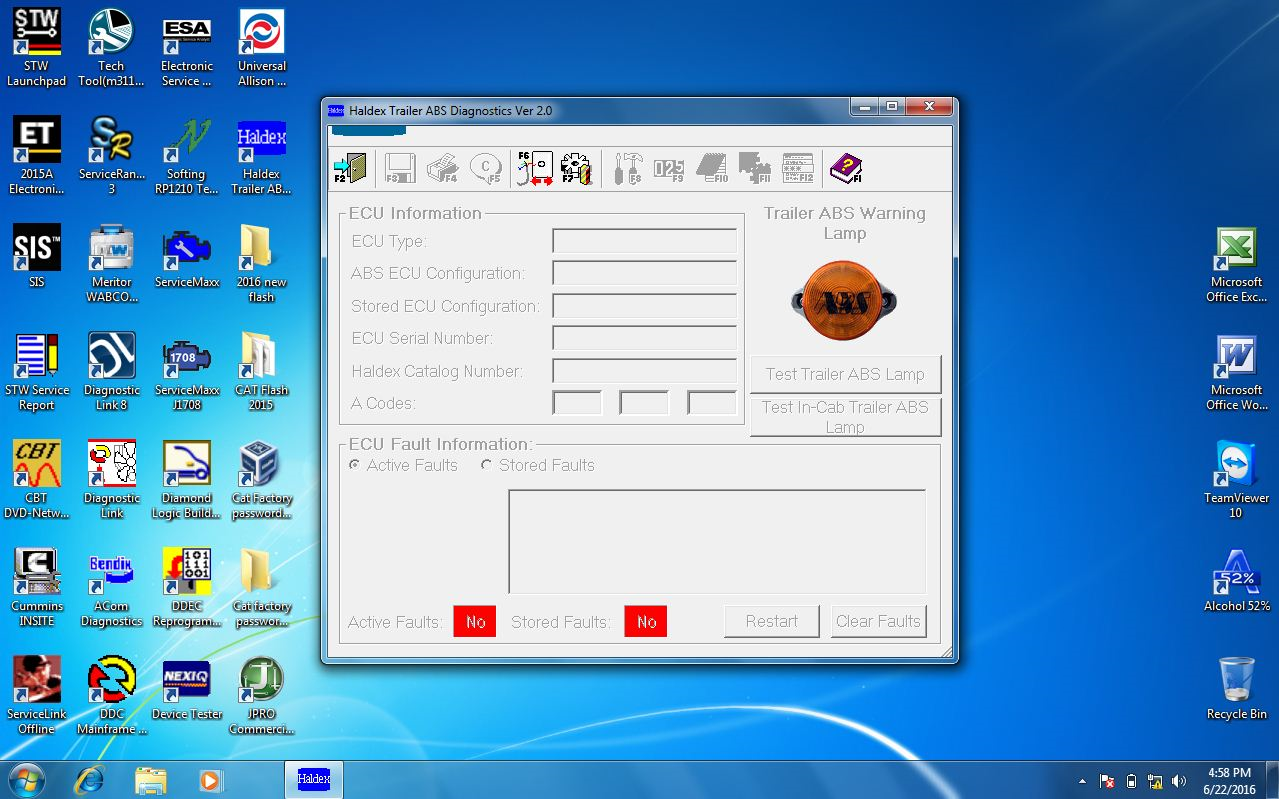The width and height of the screenshot is (1279, 799).
Task: Open Meritor WABCO desktop shortcut
Action: coord(111,264)
